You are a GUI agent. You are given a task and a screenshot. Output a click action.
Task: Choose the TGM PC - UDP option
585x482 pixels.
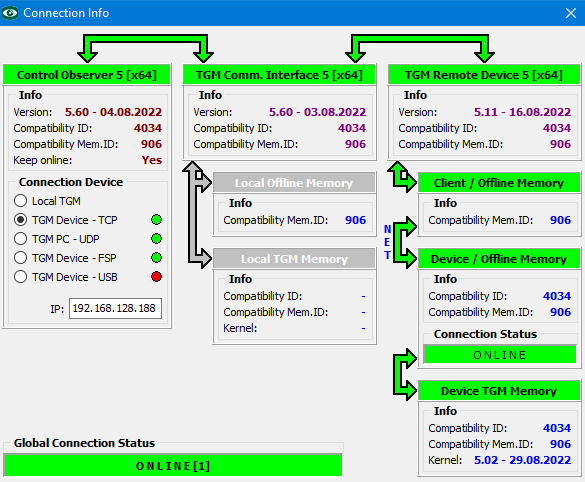(20, 239)
